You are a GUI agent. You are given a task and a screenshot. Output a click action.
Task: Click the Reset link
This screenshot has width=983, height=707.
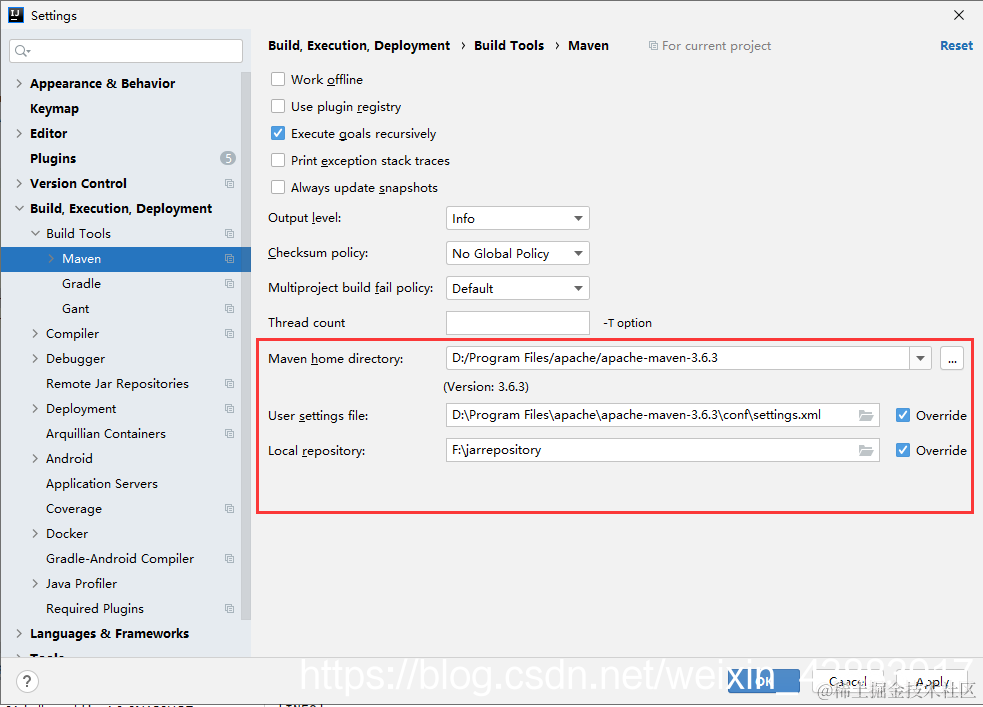pos(956,46)
